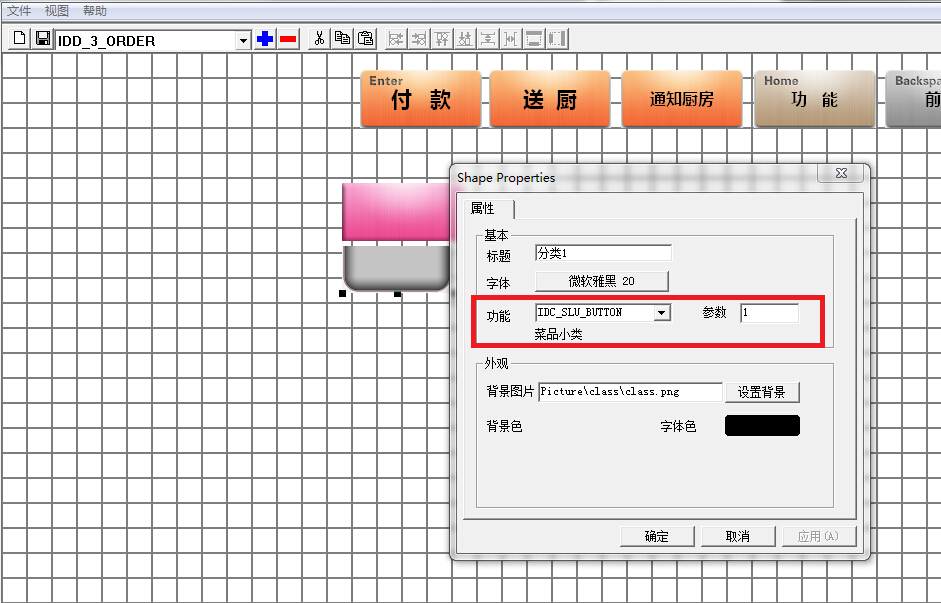Viewport: 941px width, 603px height.
Task: Click the Copy icon in toolbar
Action: pos(343,39)
